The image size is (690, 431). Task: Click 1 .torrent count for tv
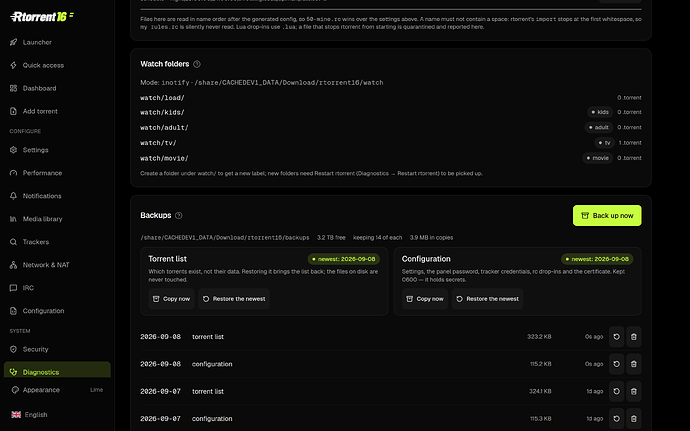click(630, 143)
